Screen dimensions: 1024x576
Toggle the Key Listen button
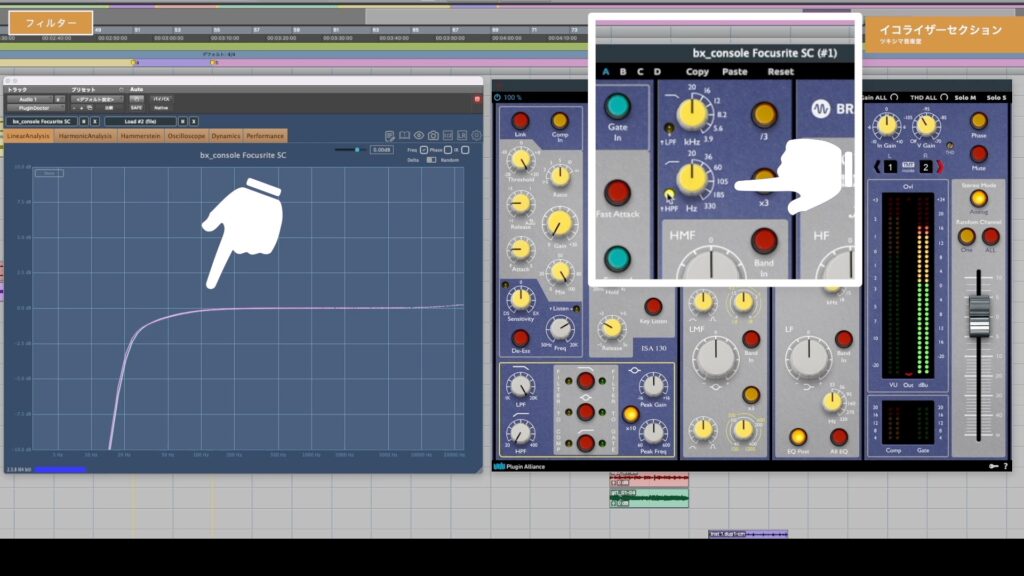coord(652,306)
